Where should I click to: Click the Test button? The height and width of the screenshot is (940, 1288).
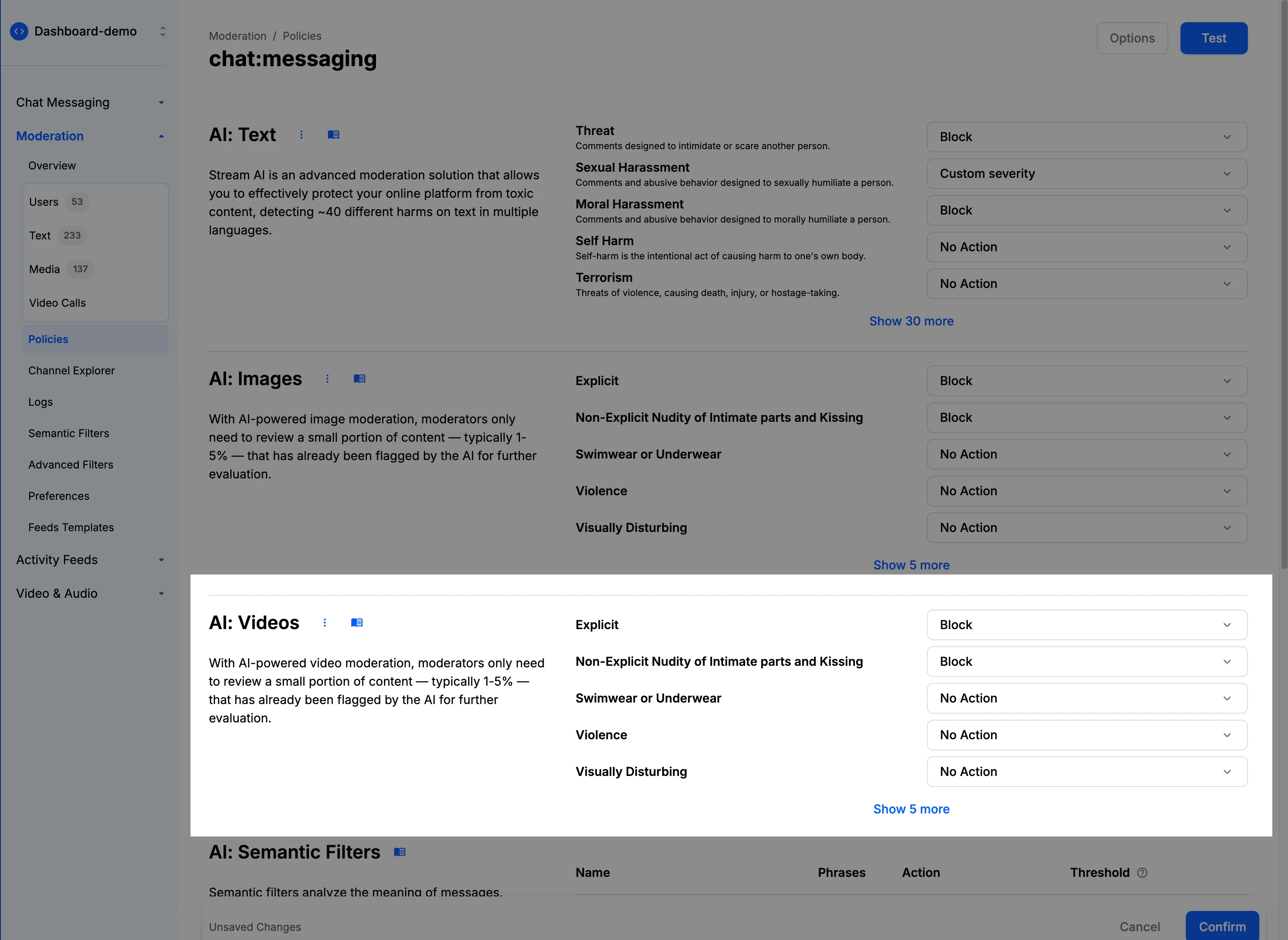[x=1213, y=38]
